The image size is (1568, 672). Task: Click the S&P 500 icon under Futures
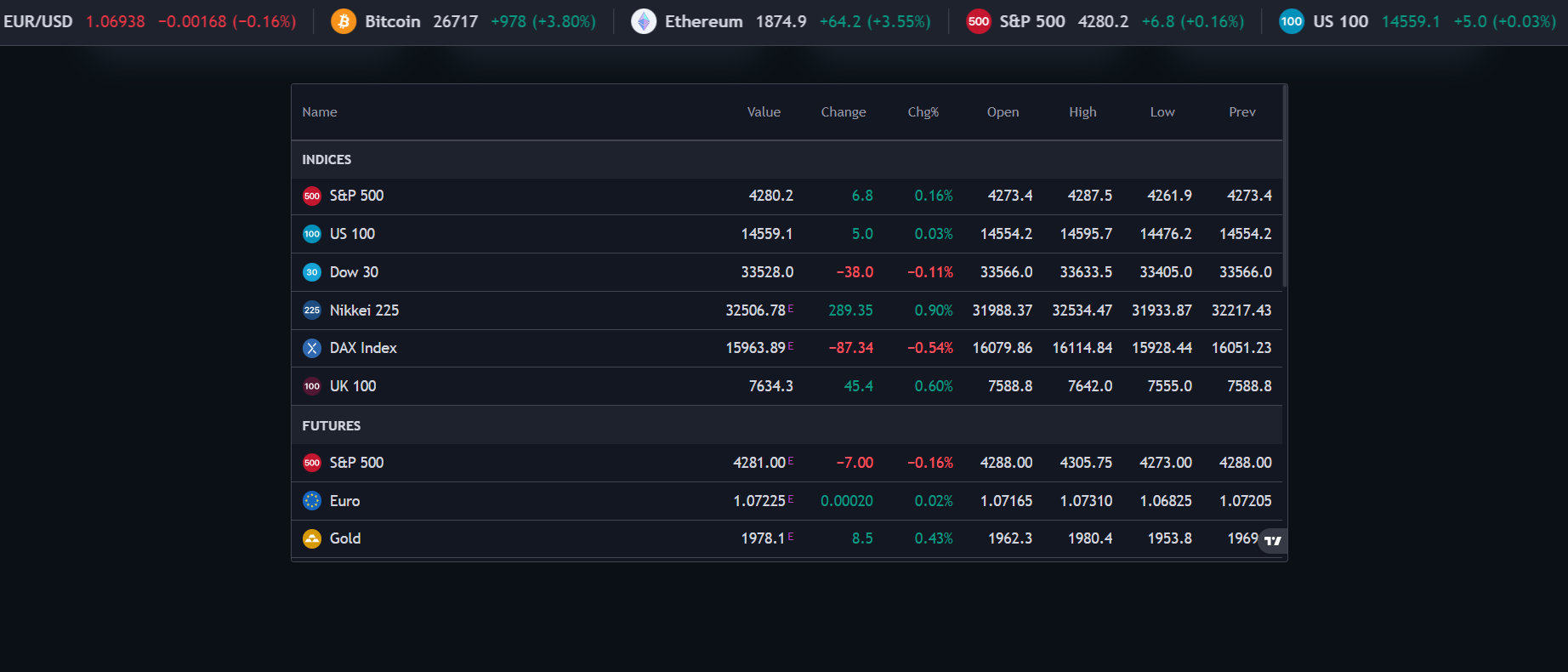[x=312, y=463]
